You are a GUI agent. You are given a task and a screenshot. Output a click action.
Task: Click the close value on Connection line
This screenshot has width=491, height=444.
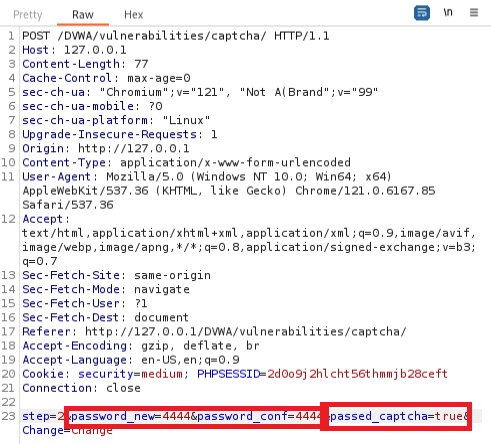click(x=123, y=388)
